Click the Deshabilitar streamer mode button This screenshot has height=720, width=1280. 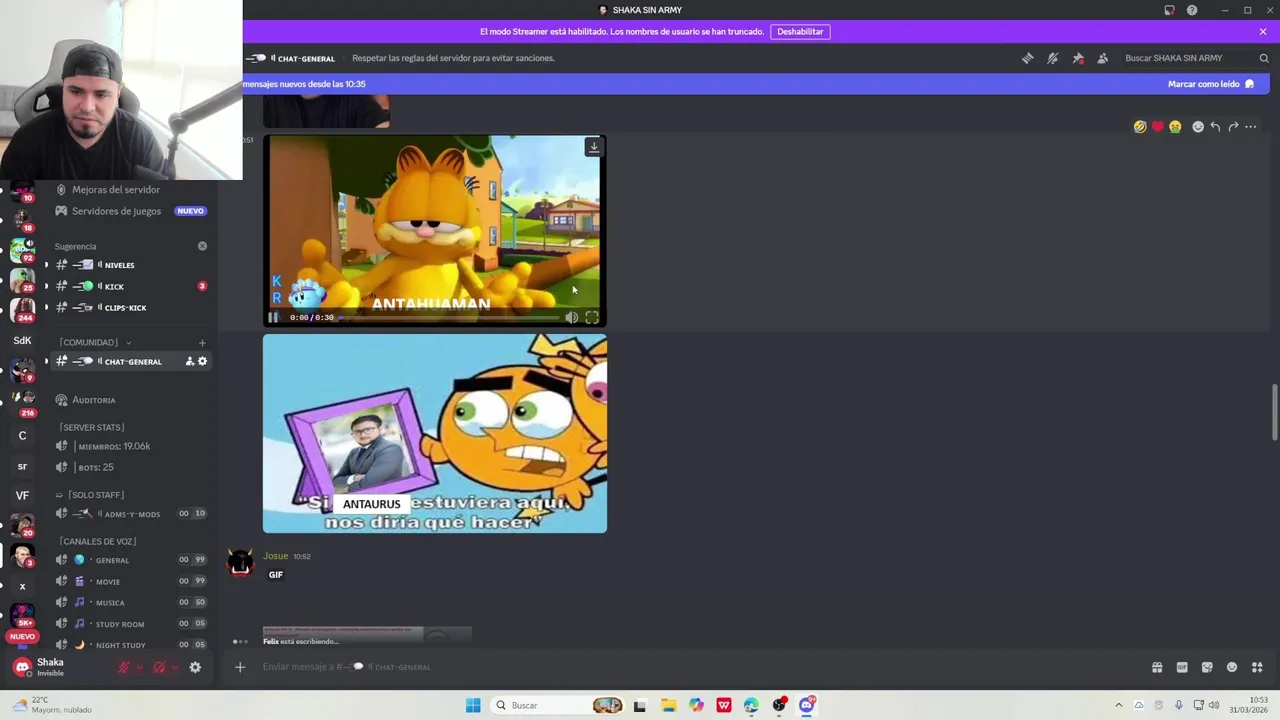tap(800, 32)
